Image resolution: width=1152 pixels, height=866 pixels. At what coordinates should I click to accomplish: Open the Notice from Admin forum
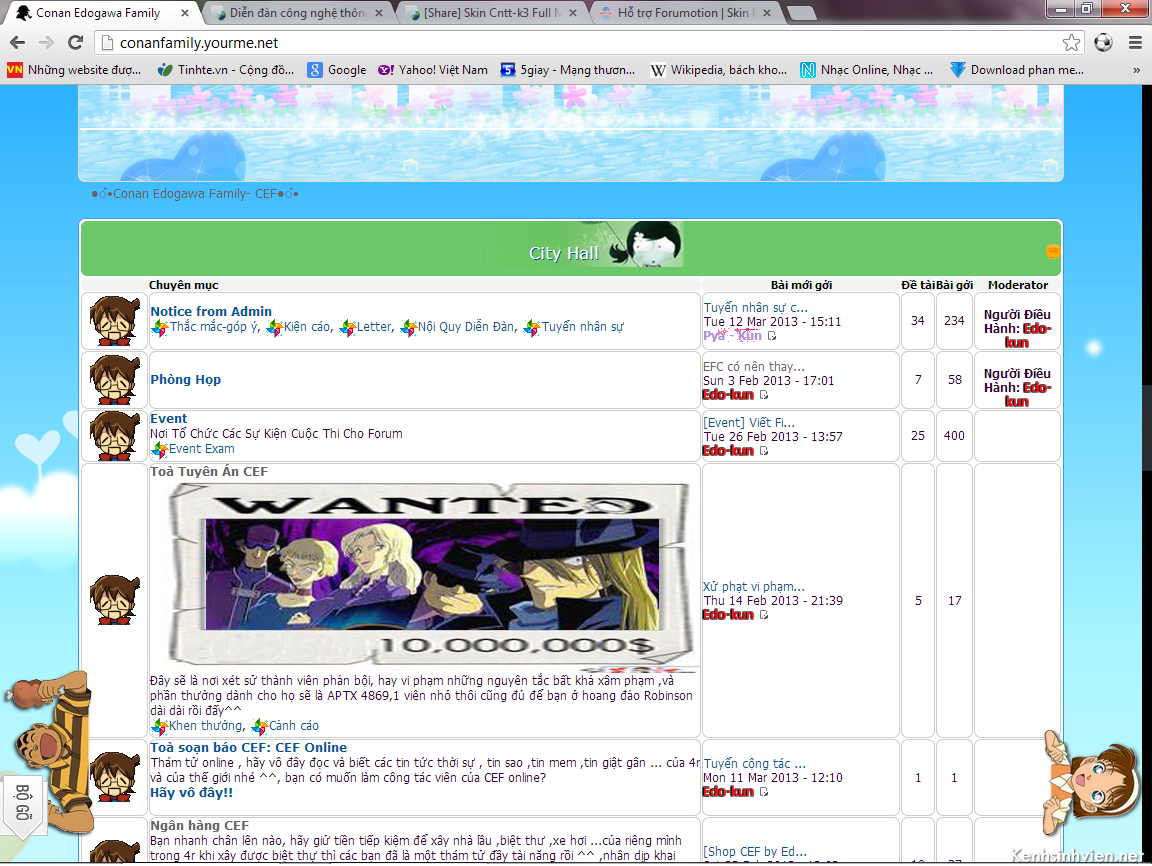tap(211, 311)
